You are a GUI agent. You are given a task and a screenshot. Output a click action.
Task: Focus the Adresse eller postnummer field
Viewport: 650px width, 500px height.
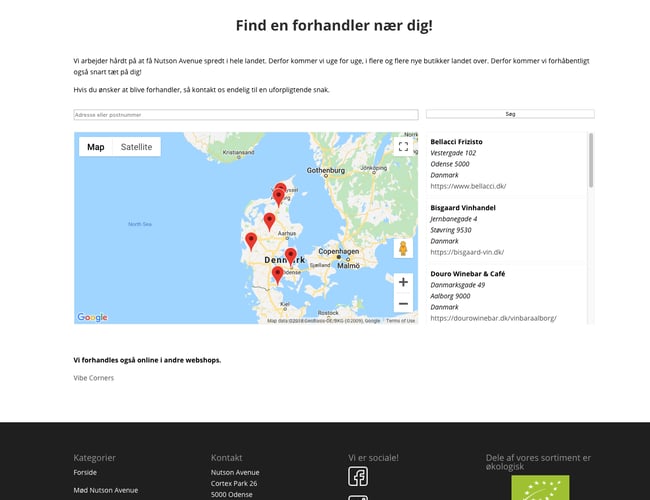[x=246, y=115]
